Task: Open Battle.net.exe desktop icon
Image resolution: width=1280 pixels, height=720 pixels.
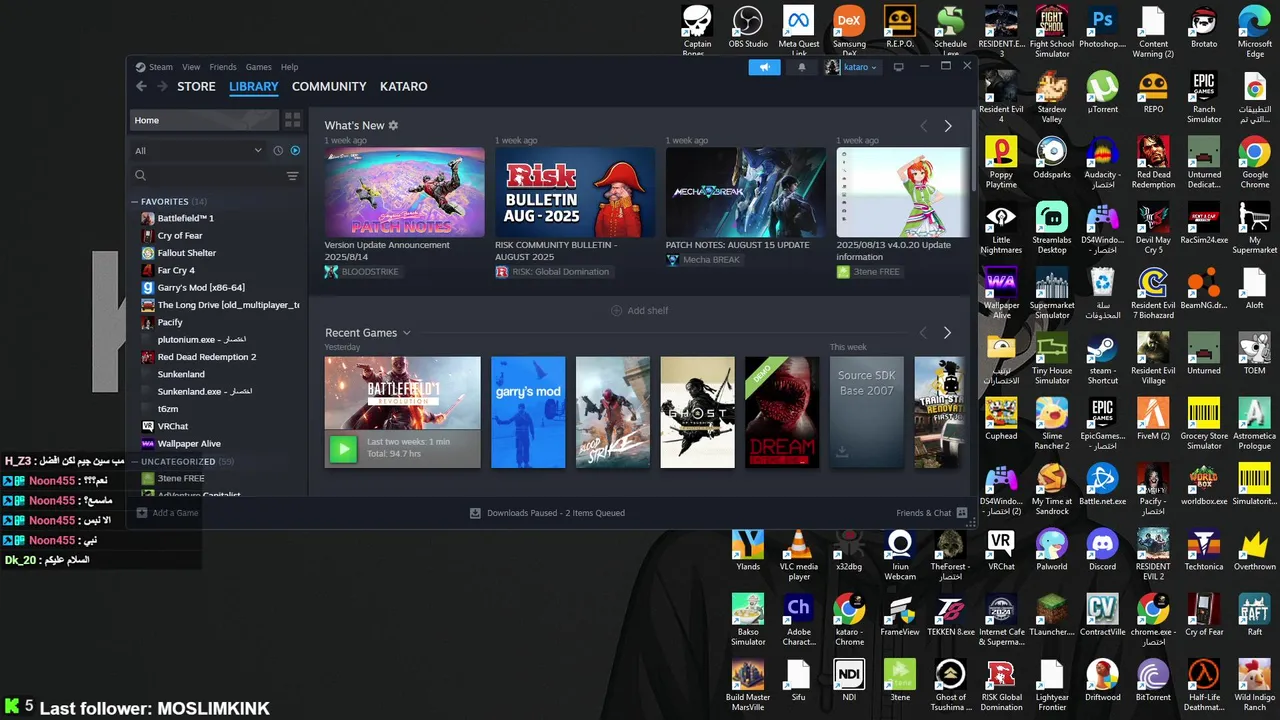Action: [x=1102, y=485]
